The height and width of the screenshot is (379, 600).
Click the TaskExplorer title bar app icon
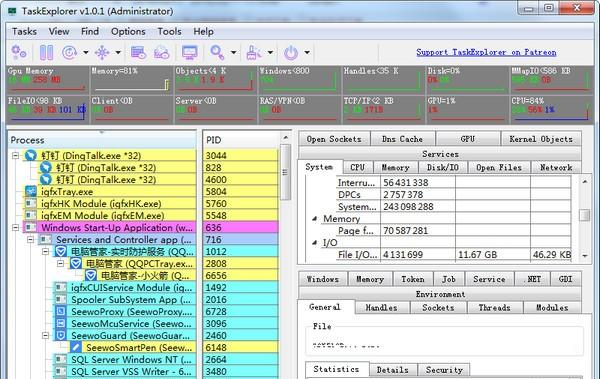12,11
